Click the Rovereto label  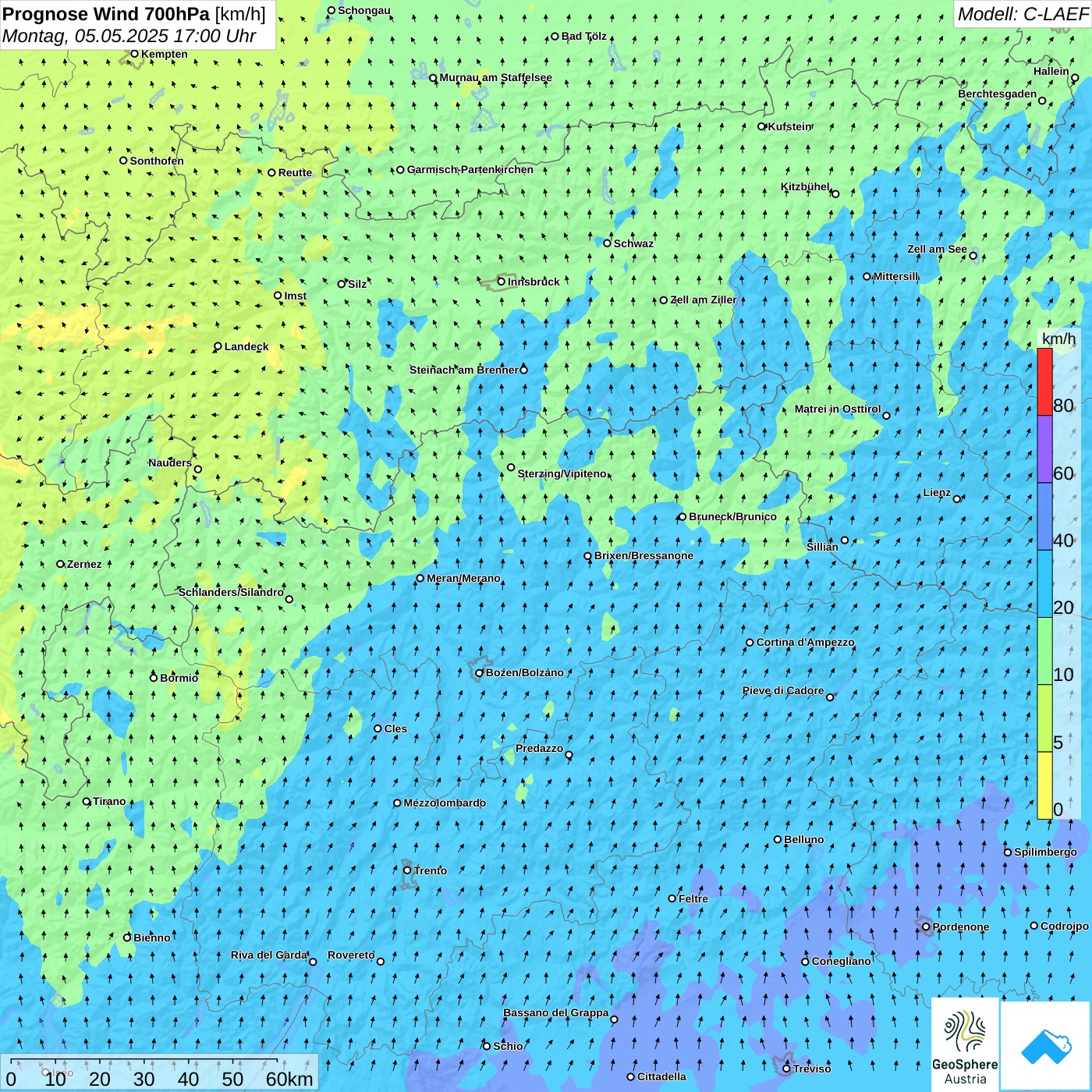point(351,955)
